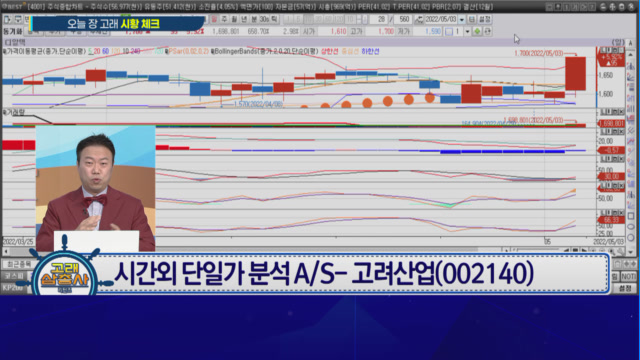Select the 월 (monthly) chart period button
This screenshot has height=360, width=640.
click(234, 19)
